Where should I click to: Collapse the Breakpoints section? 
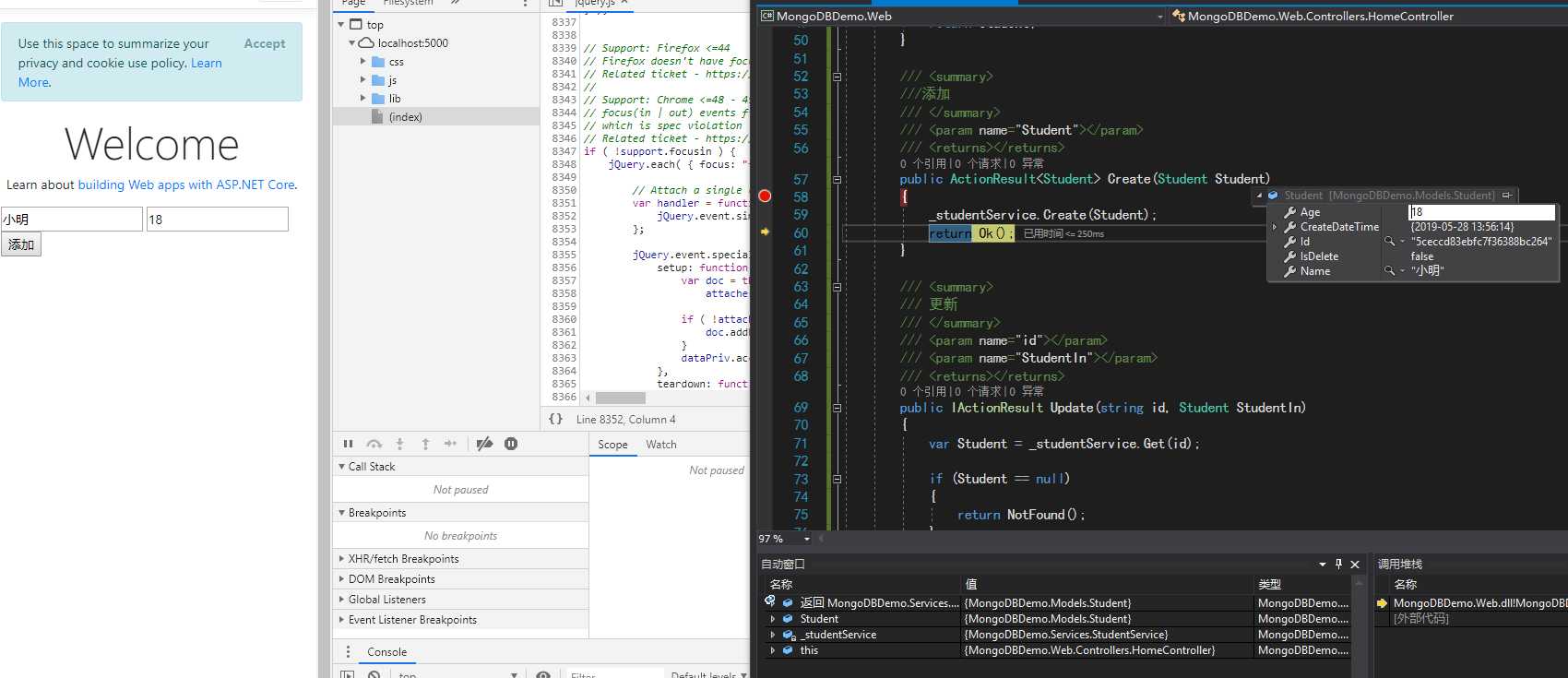341,513
